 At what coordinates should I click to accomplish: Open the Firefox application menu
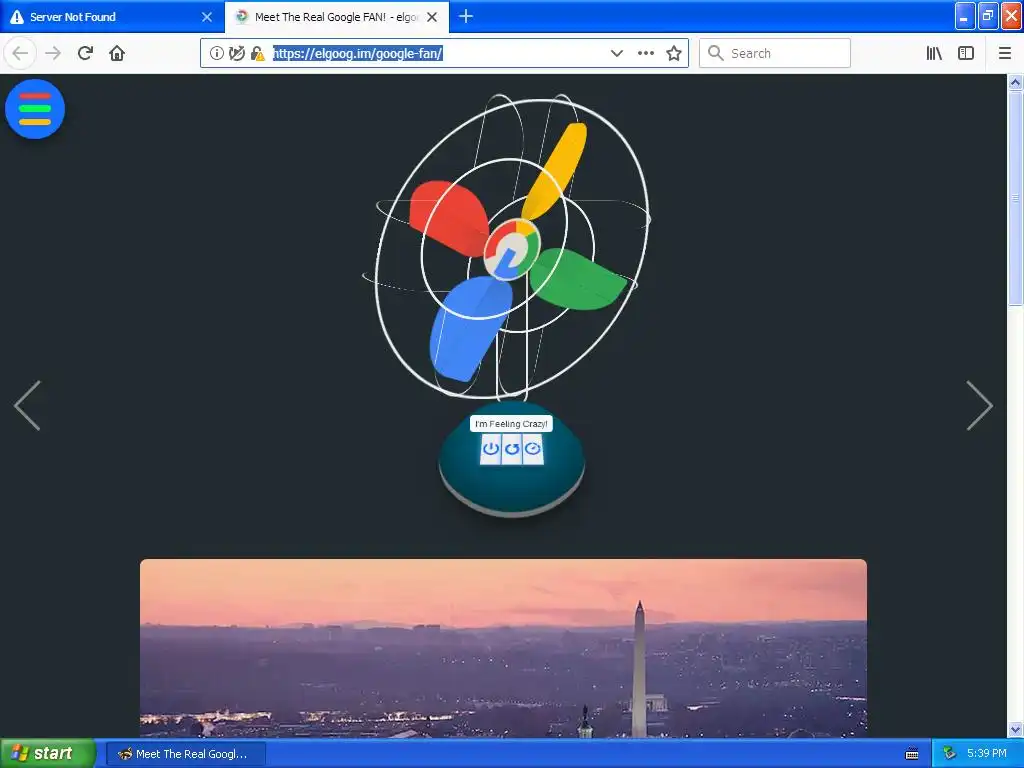tap(1004, 54)
